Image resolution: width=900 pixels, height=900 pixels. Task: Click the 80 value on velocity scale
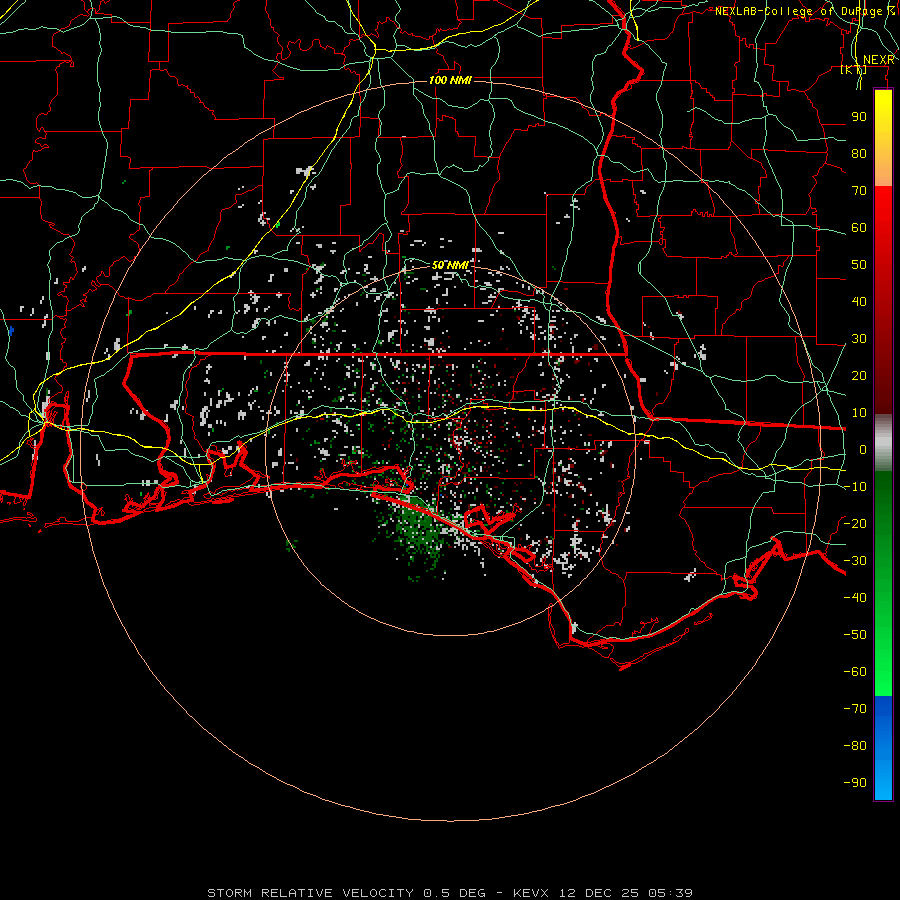(859, 154)
